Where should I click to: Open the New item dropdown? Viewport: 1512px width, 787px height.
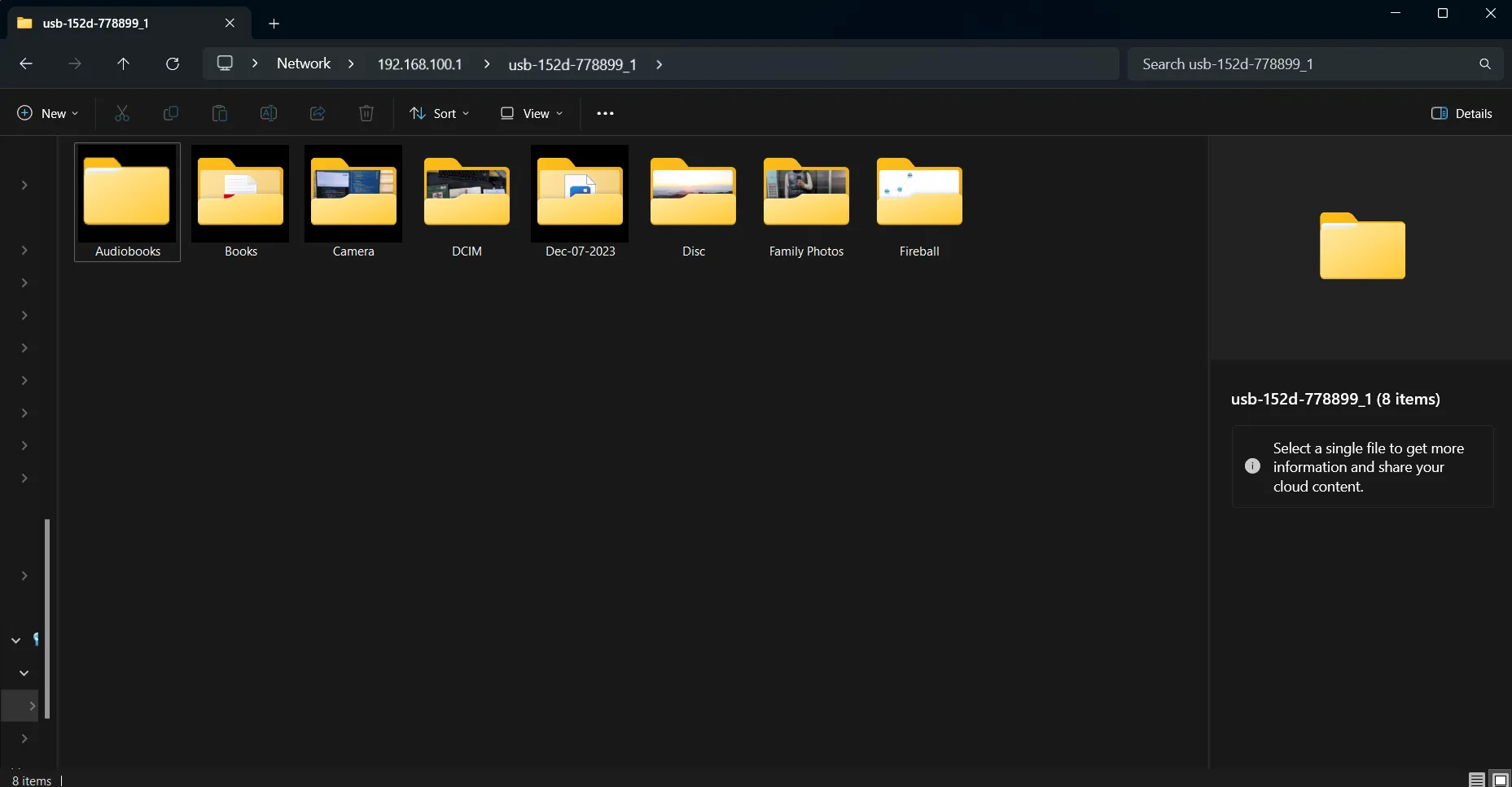pyautogui.click(x=47, y=113)
